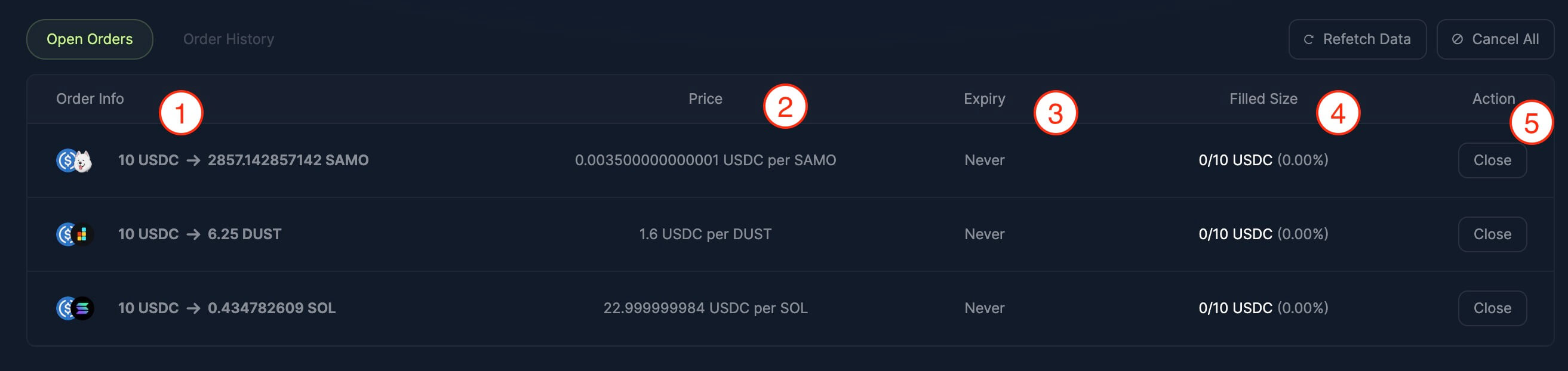Screen dimensions: 1568x371
Task: Click the cancel icon in Cancel All
Action: [x=1457, y=39]
